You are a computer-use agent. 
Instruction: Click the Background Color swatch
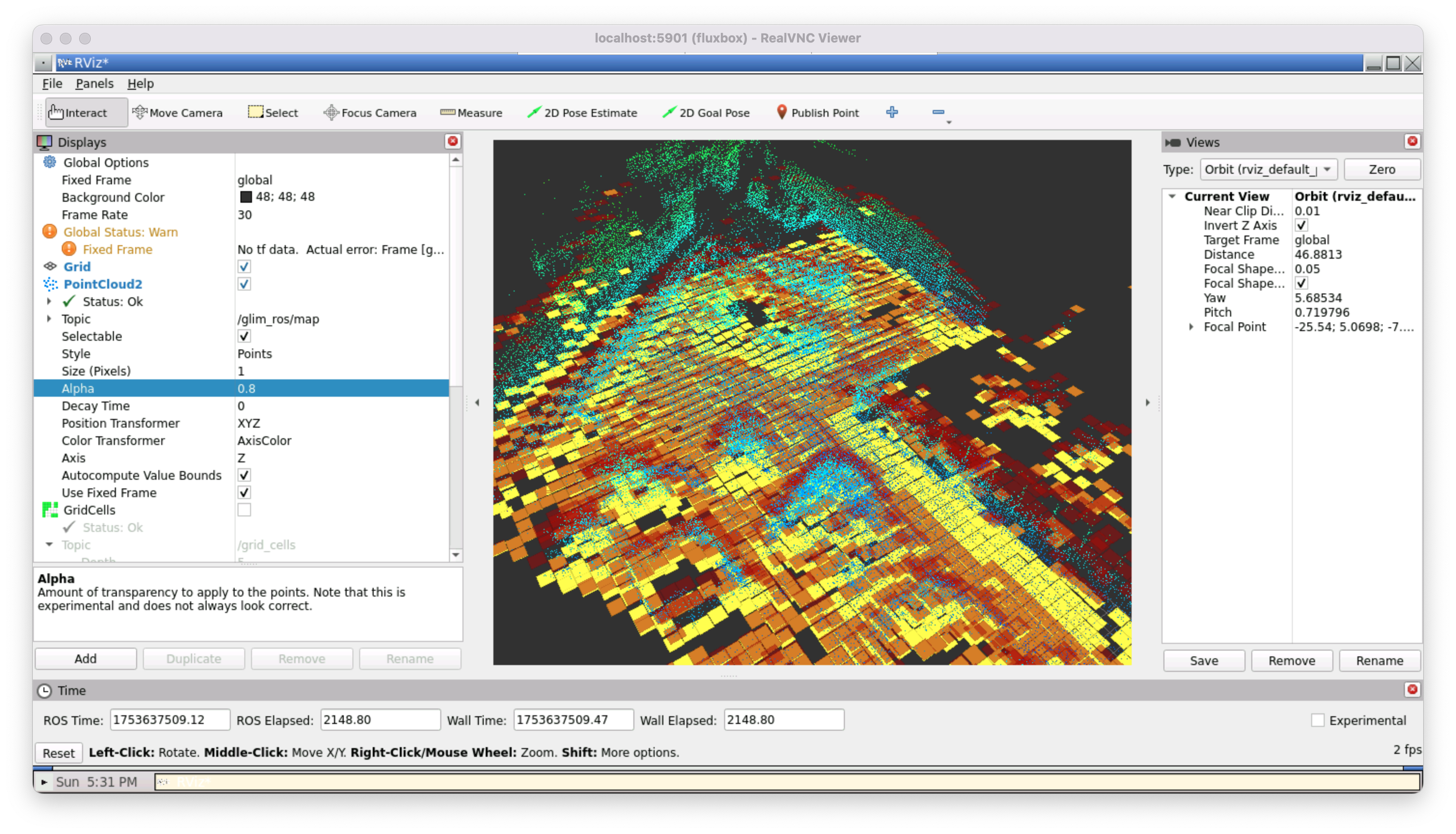(x=246, y=197)
